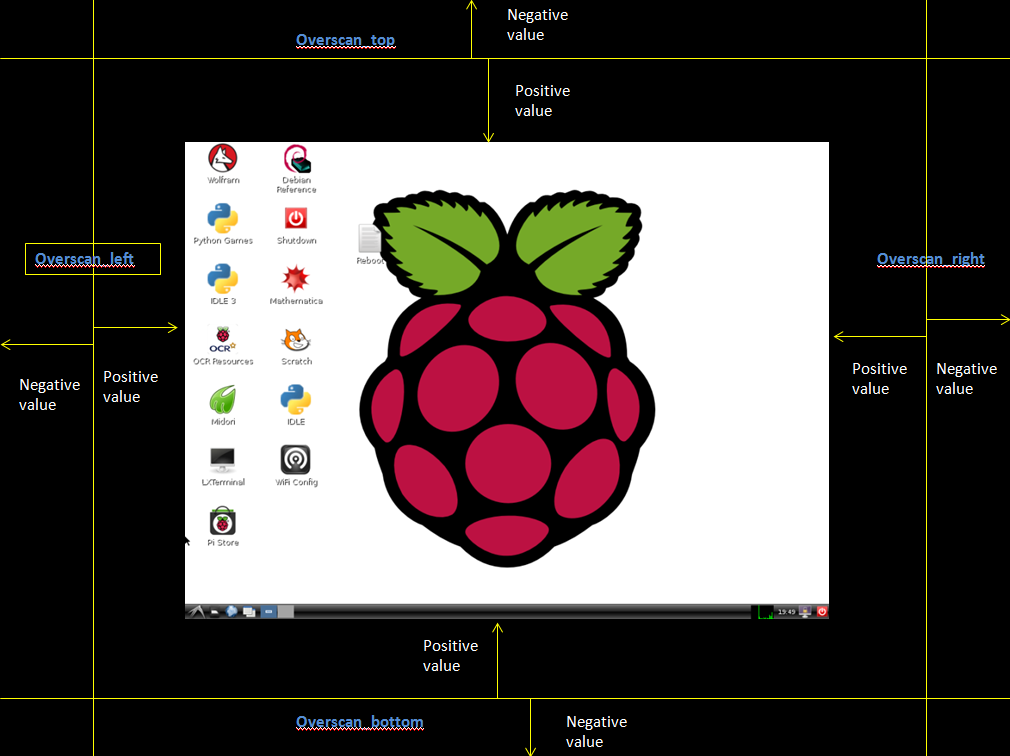Click the iconify windows icon in taskbar
This screenshot has width=1010, height=756.
coord(249,612)
